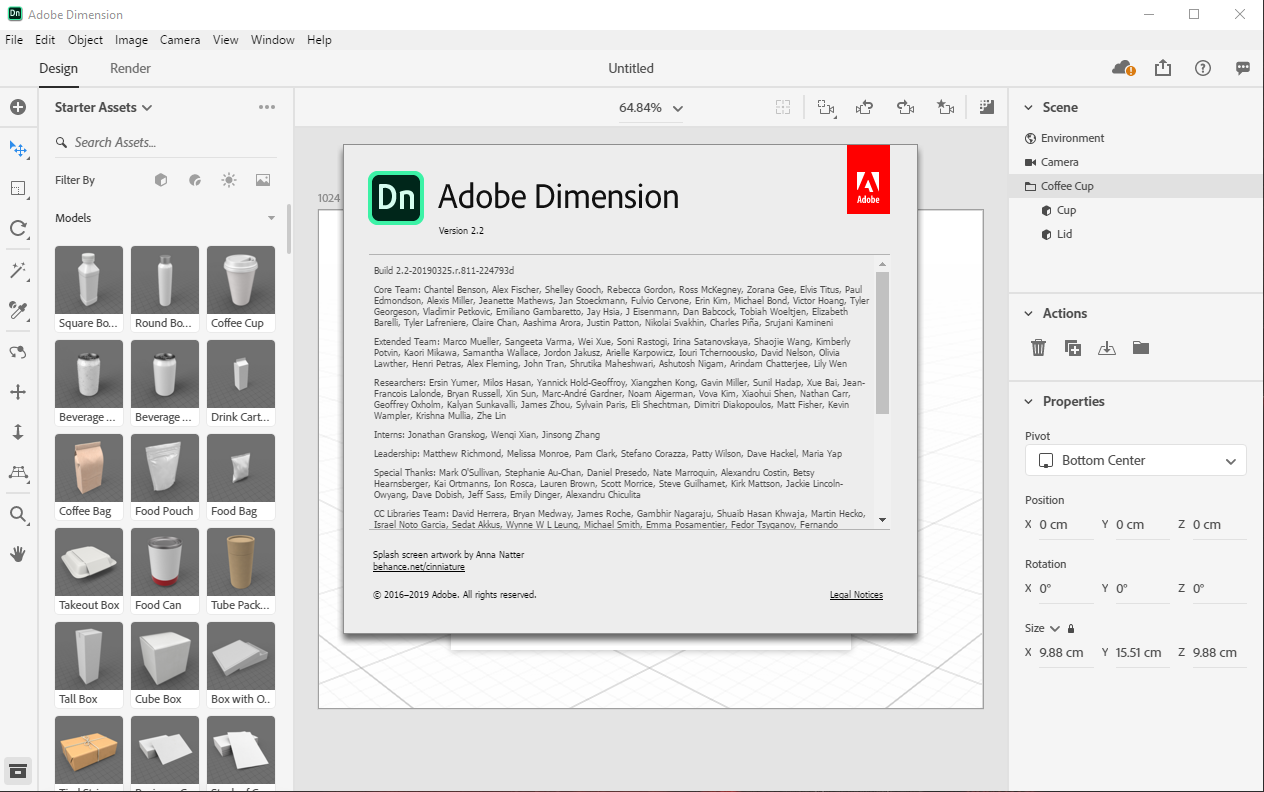1264x792 pixels.
Task: Open camera bookmarks icon
Action: point(945,107)
